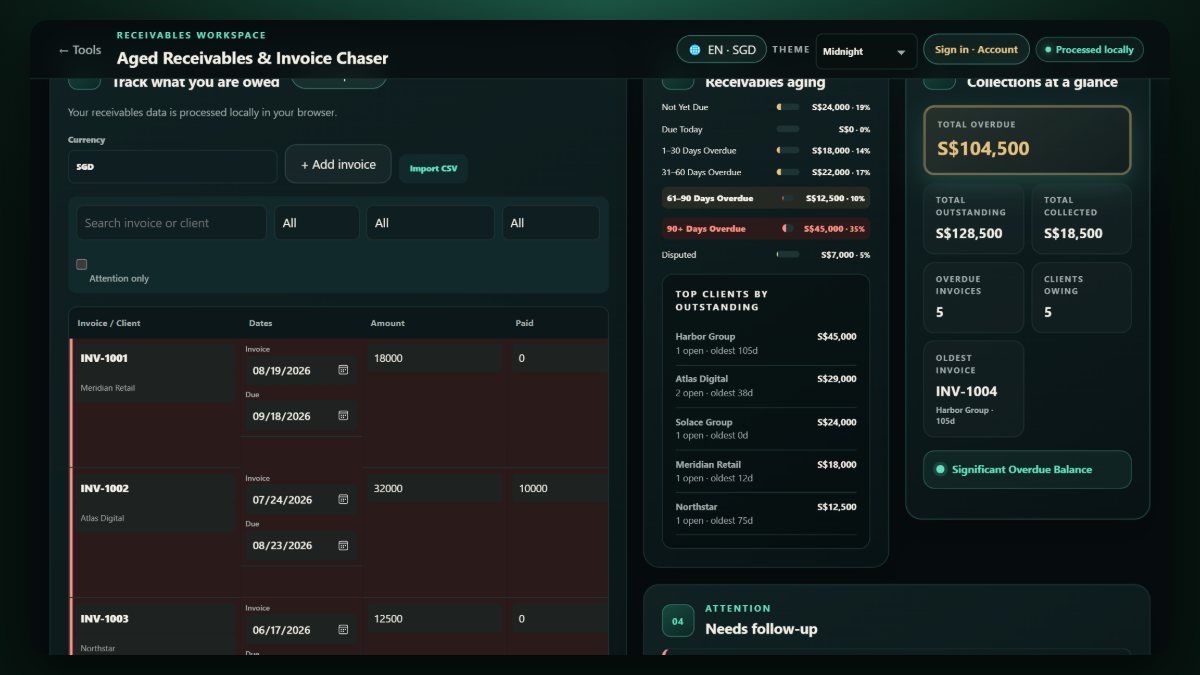This screenshot has width=1200, height=675.
Task: Click Import CSV button
Action: pos(433,168)
